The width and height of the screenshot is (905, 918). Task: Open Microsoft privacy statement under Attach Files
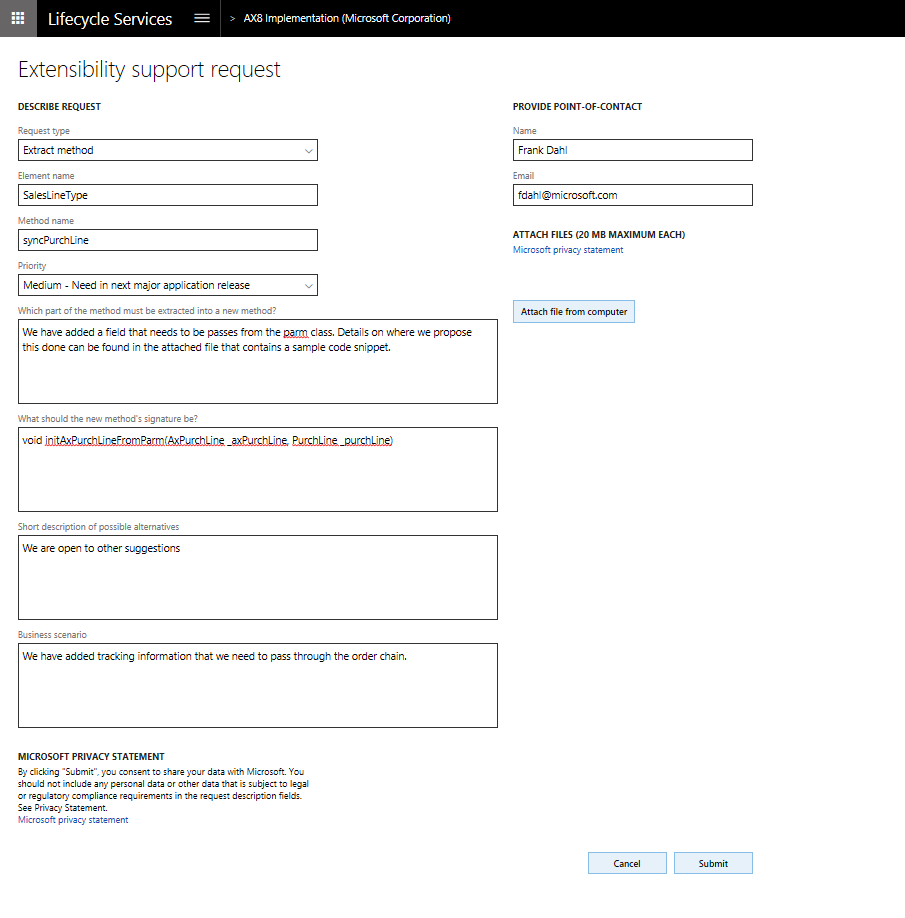[567, 250]
